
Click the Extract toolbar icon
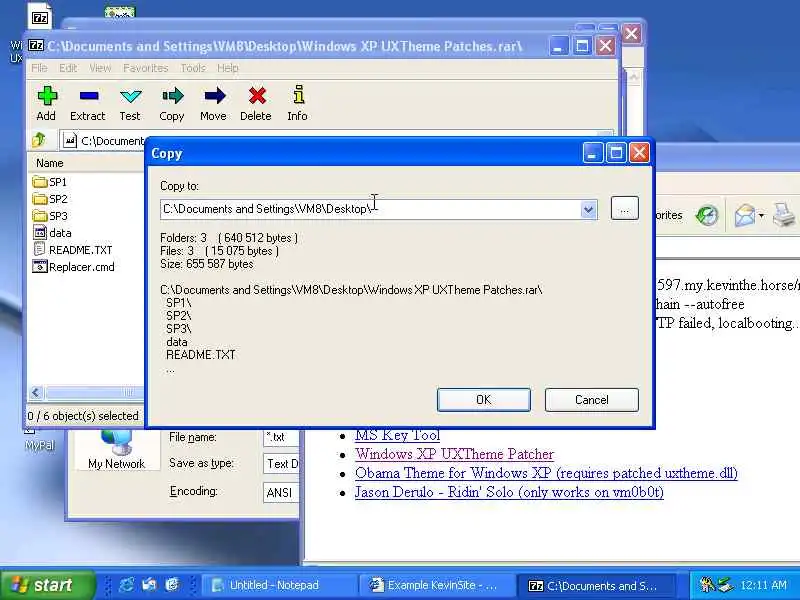[88, 104]
